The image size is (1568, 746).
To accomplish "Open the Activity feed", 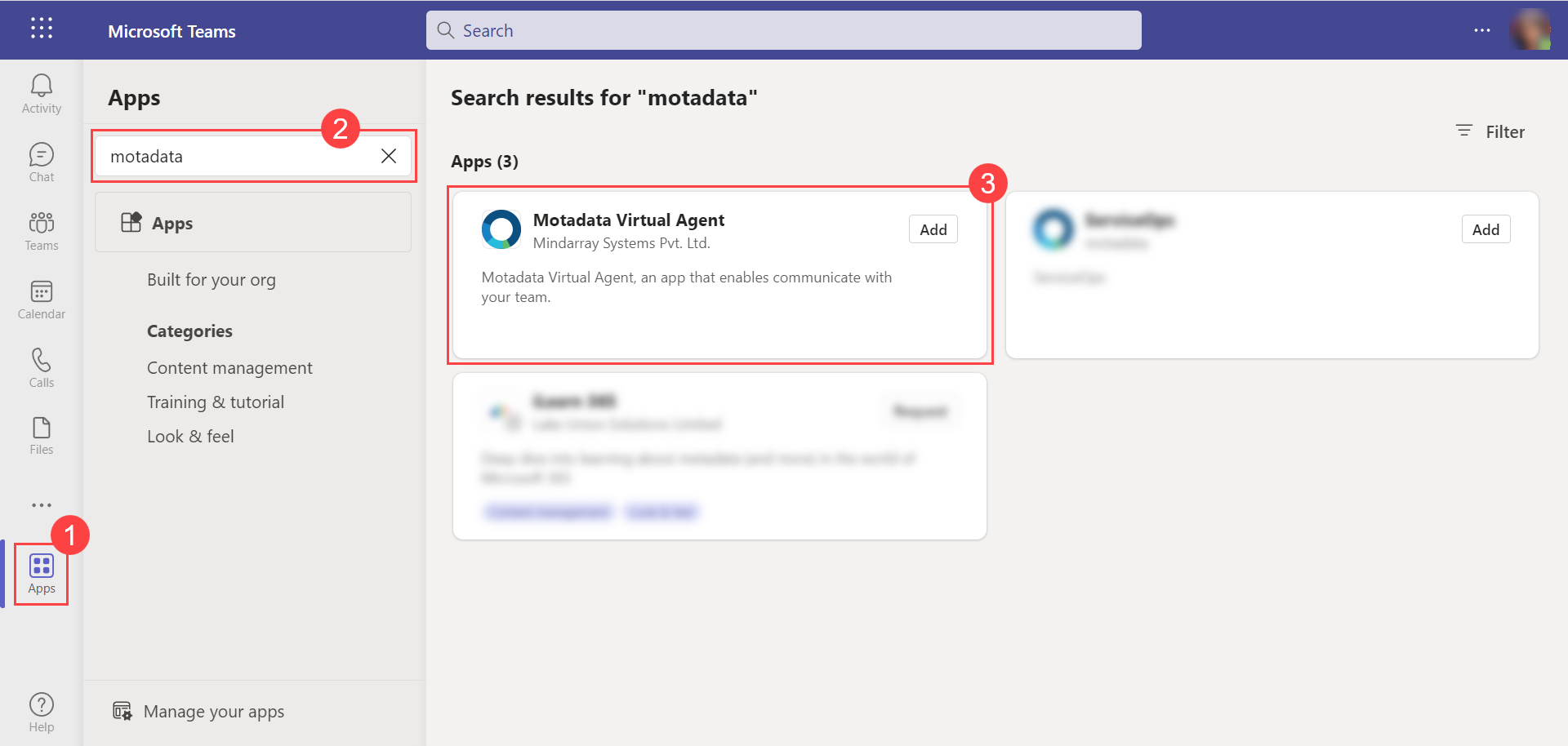I will click(41, 92).
